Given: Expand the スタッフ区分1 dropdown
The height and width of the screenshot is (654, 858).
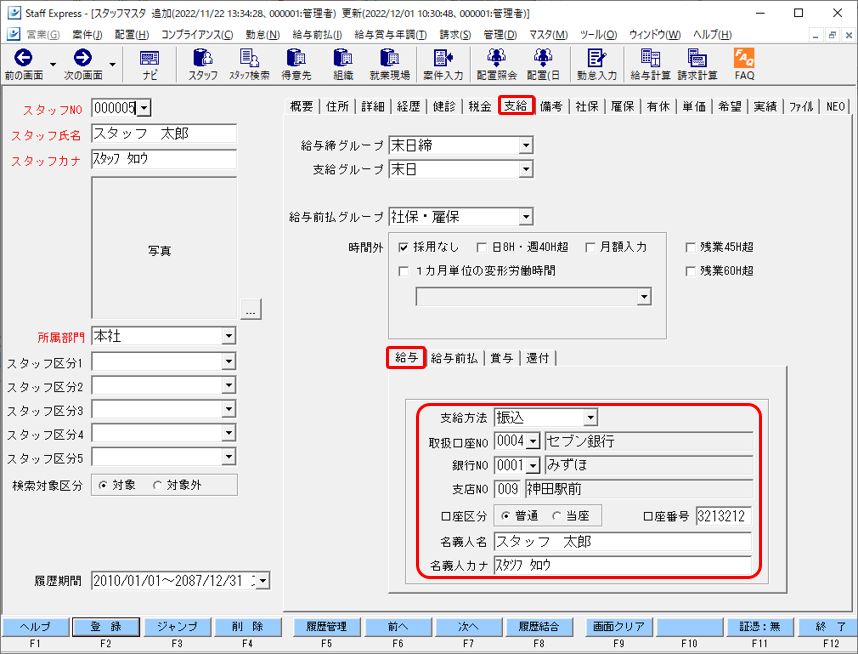Looking at the screenshot, I should 229,361.
